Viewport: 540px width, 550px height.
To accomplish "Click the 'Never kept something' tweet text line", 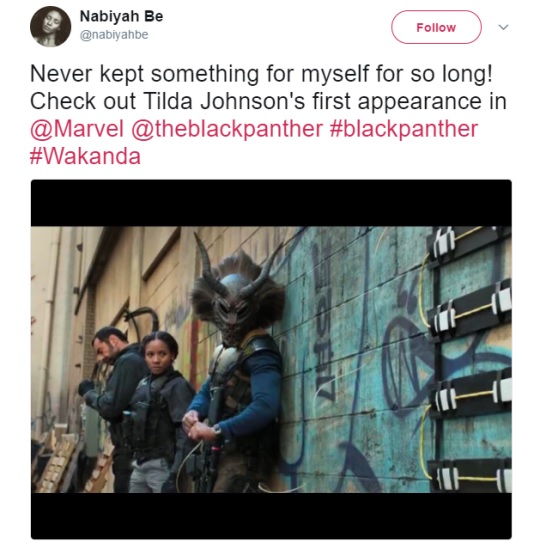I will point(261,74).
